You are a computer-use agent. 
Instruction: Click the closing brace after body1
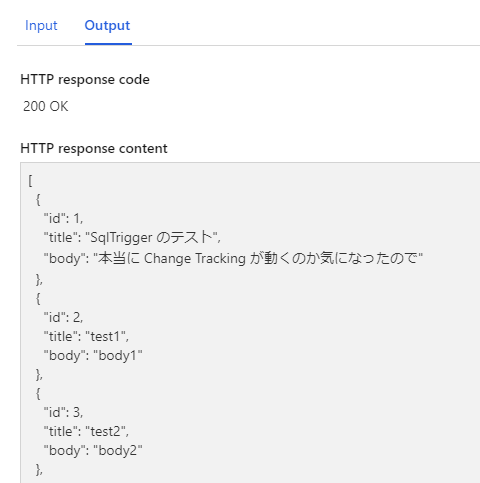point(39,375)
